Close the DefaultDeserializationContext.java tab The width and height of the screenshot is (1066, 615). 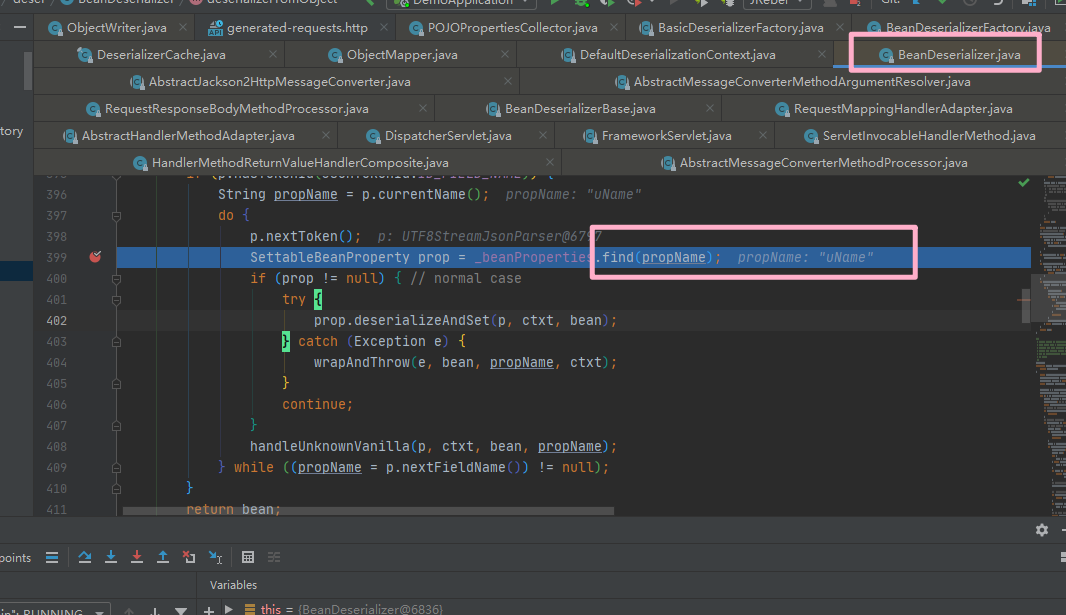tap(822, 54)
